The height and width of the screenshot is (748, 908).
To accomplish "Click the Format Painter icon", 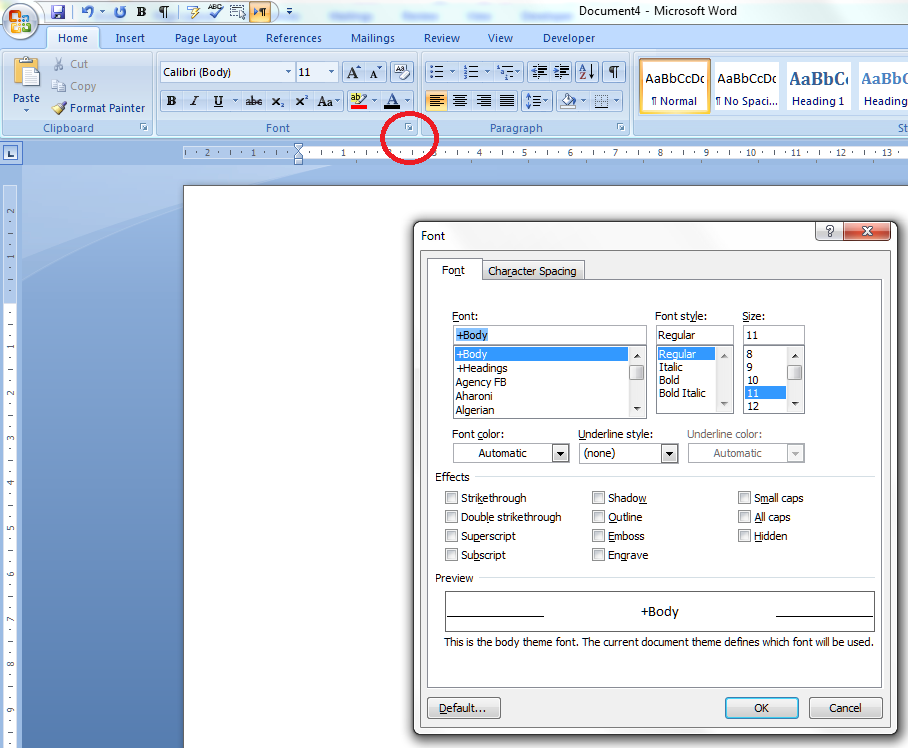I will pyautogui.click(x=59, y=108).
